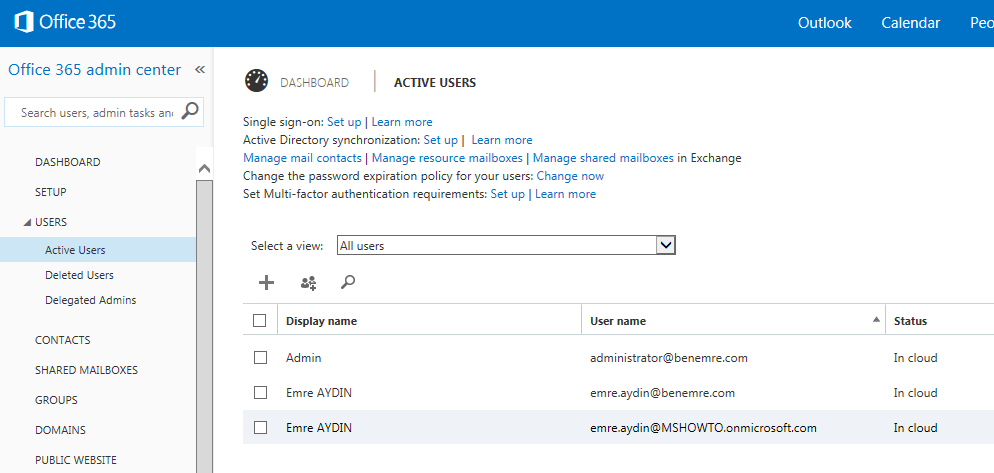Open Manage shared mailboxes link
Screen dimensions: 994x473
(604, 158)
